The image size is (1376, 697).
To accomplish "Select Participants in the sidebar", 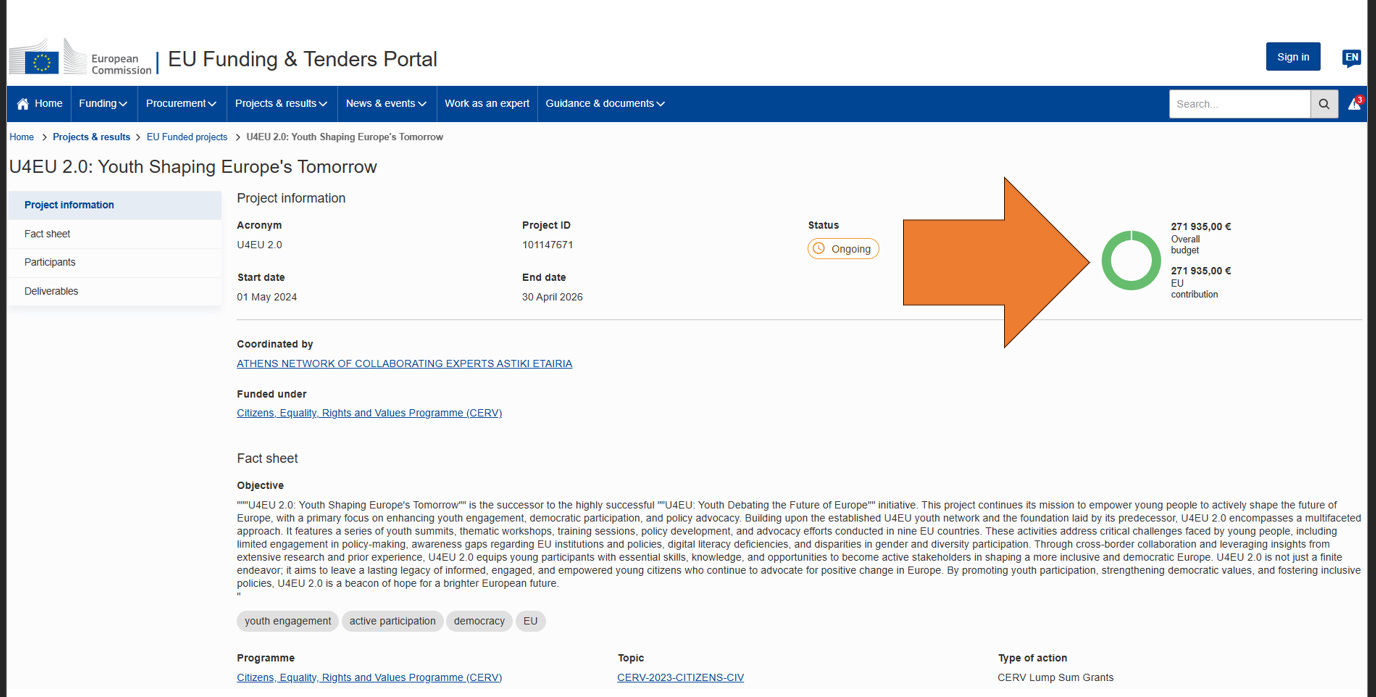I will pos(115,262).
